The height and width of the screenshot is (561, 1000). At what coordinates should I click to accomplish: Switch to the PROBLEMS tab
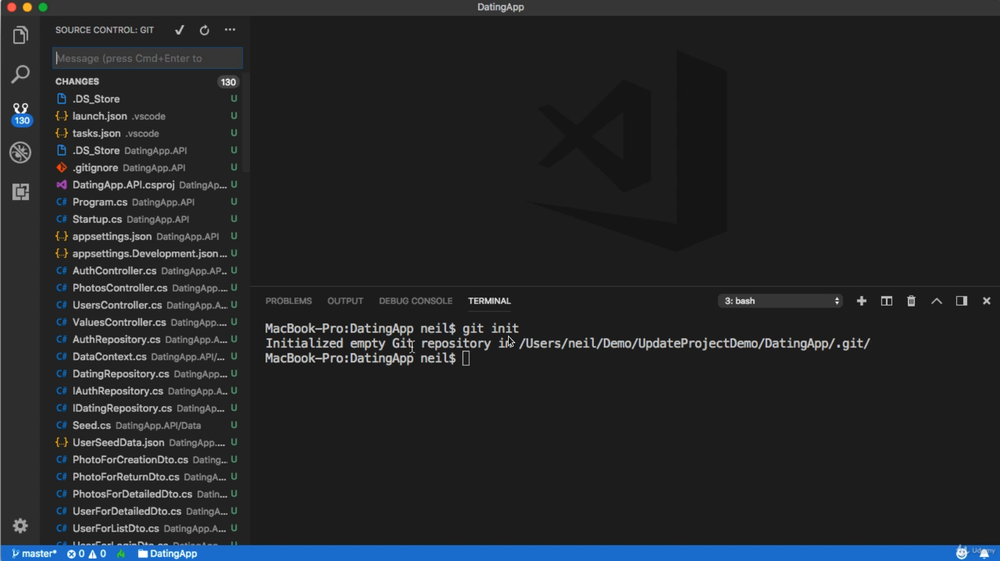coord(288,301)
